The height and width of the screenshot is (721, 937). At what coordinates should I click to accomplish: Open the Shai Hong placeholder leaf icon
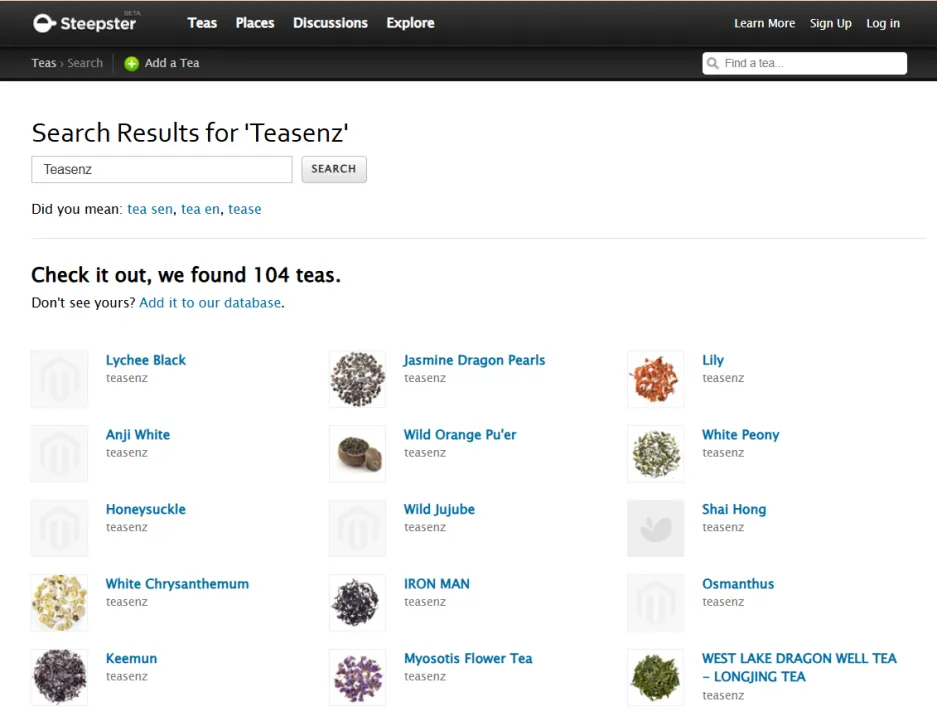(x=656, y=528)
